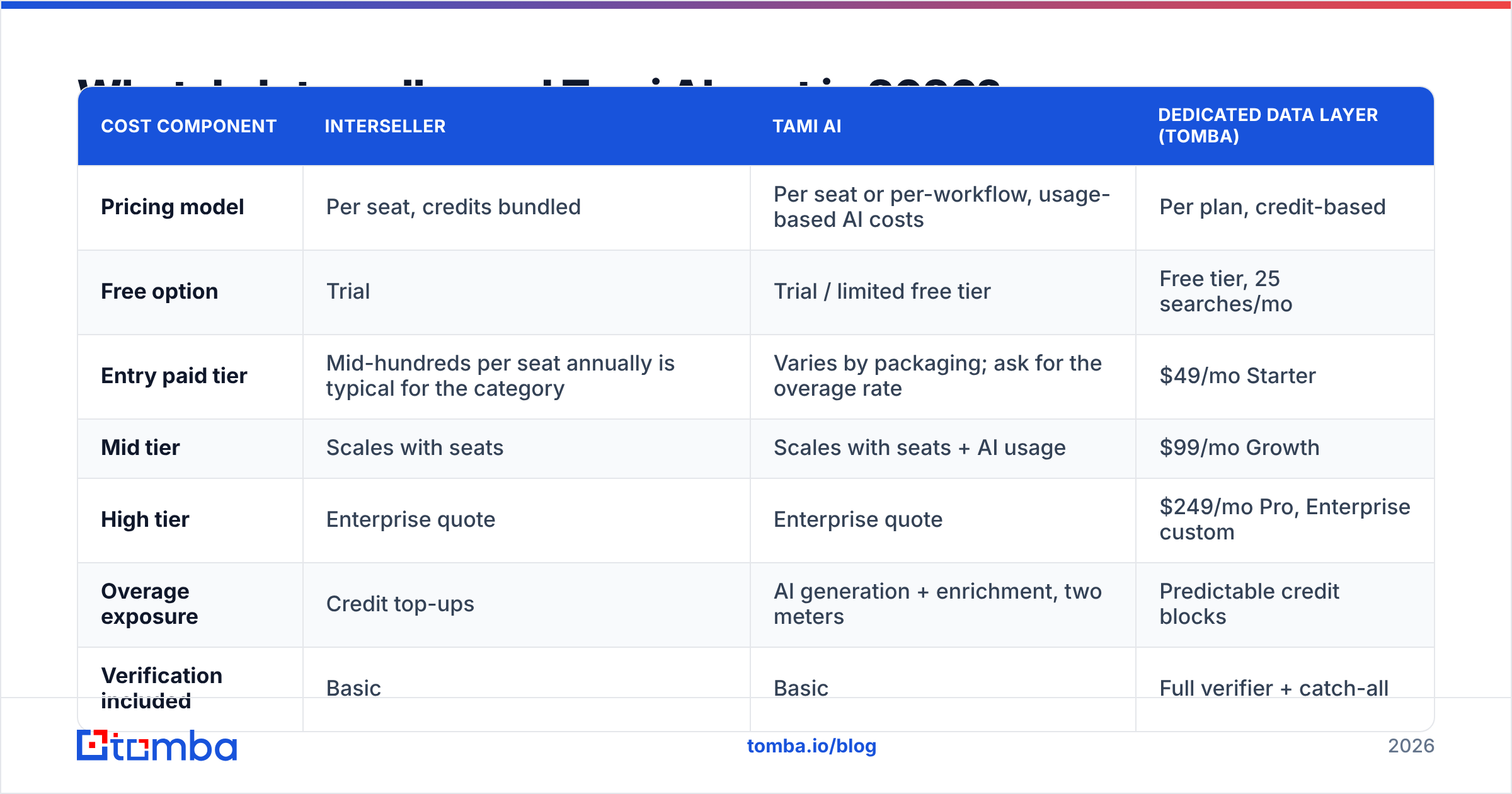Image resolution: width=1512 pixels, height=794 pixels.
Task: Select the Dedicated Data Layer (Tomba) header
Action: tap(1268, 125)
